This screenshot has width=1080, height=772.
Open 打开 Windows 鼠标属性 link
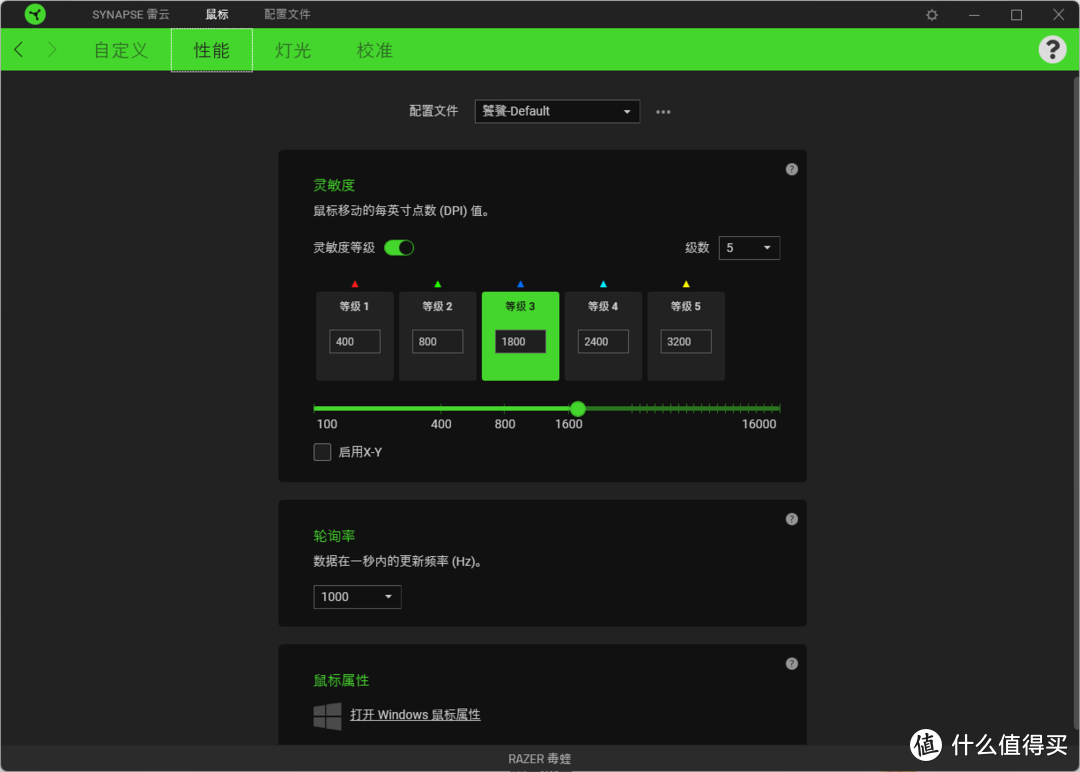415,715
